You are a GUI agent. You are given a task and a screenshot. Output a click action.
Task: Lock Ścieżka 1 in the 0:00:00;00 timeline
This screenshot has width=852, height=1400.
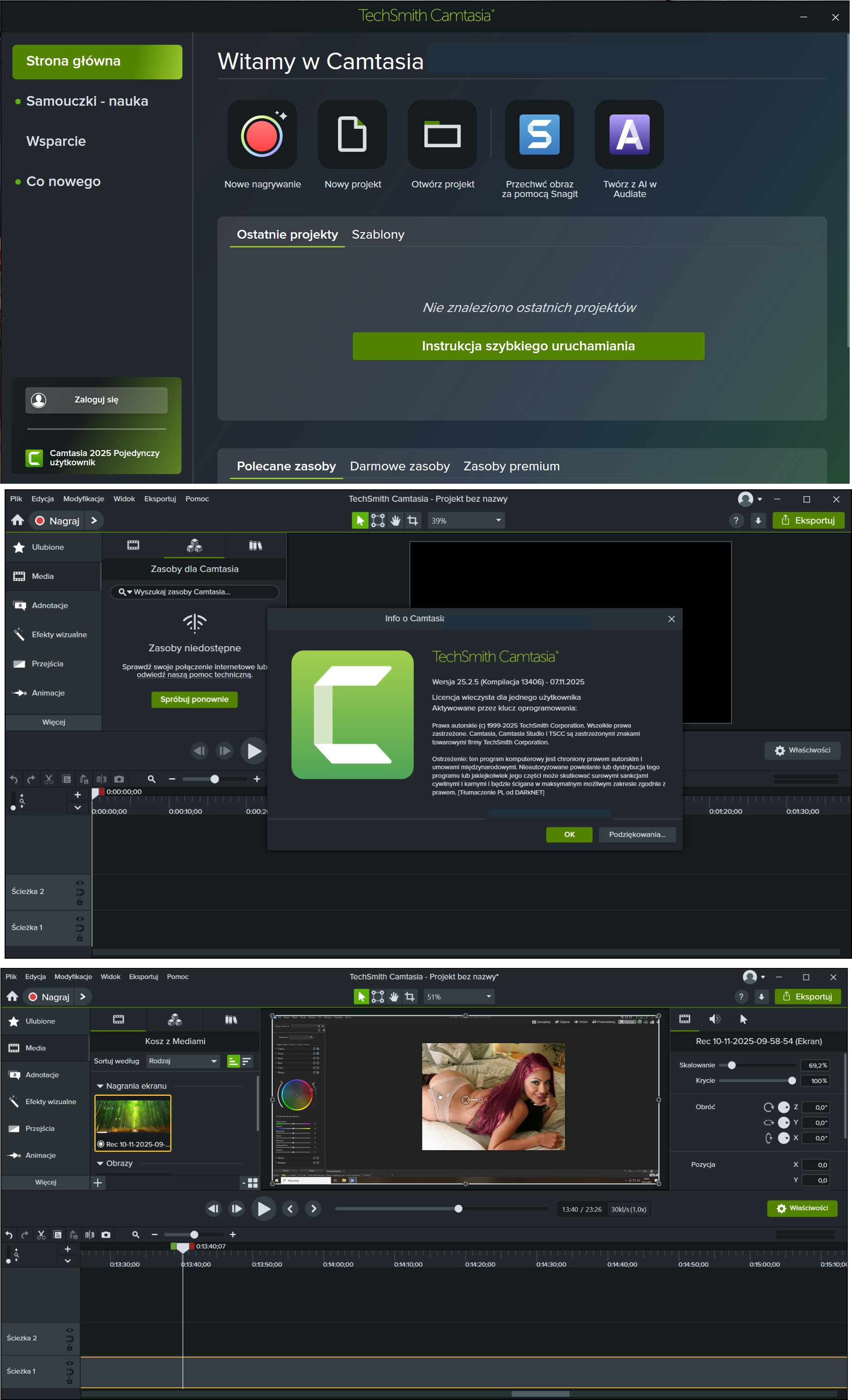coord(79,938)
